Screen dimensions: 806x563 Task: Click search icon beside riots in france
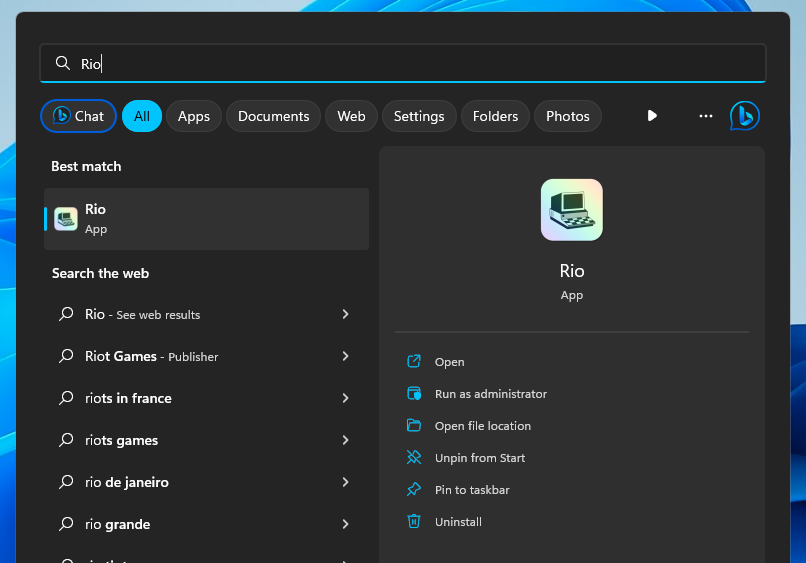pyautogui.click(x=66, y=398)
